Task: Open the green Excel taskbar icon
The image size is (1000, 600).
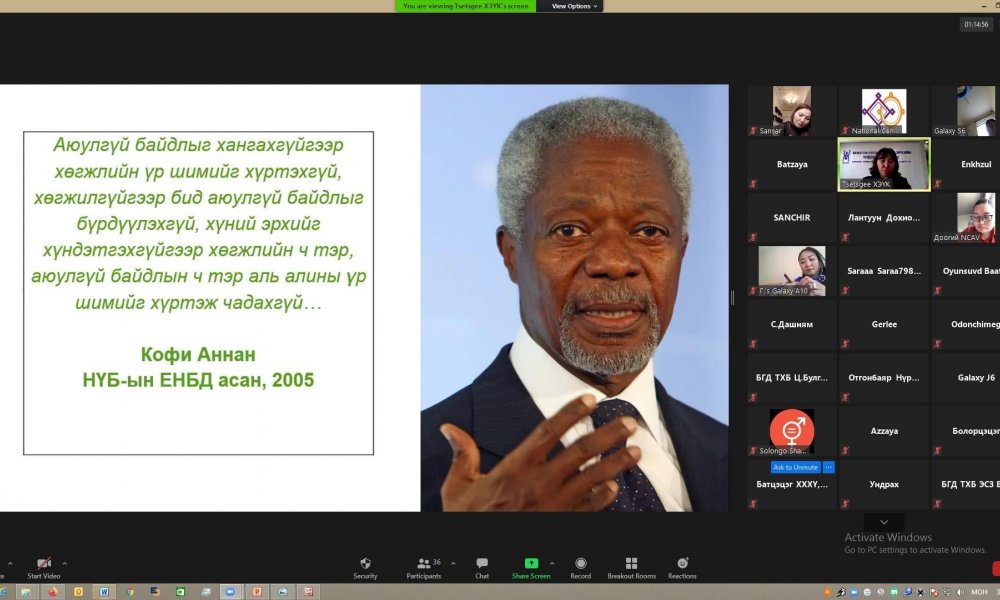Action: point(180,592)
